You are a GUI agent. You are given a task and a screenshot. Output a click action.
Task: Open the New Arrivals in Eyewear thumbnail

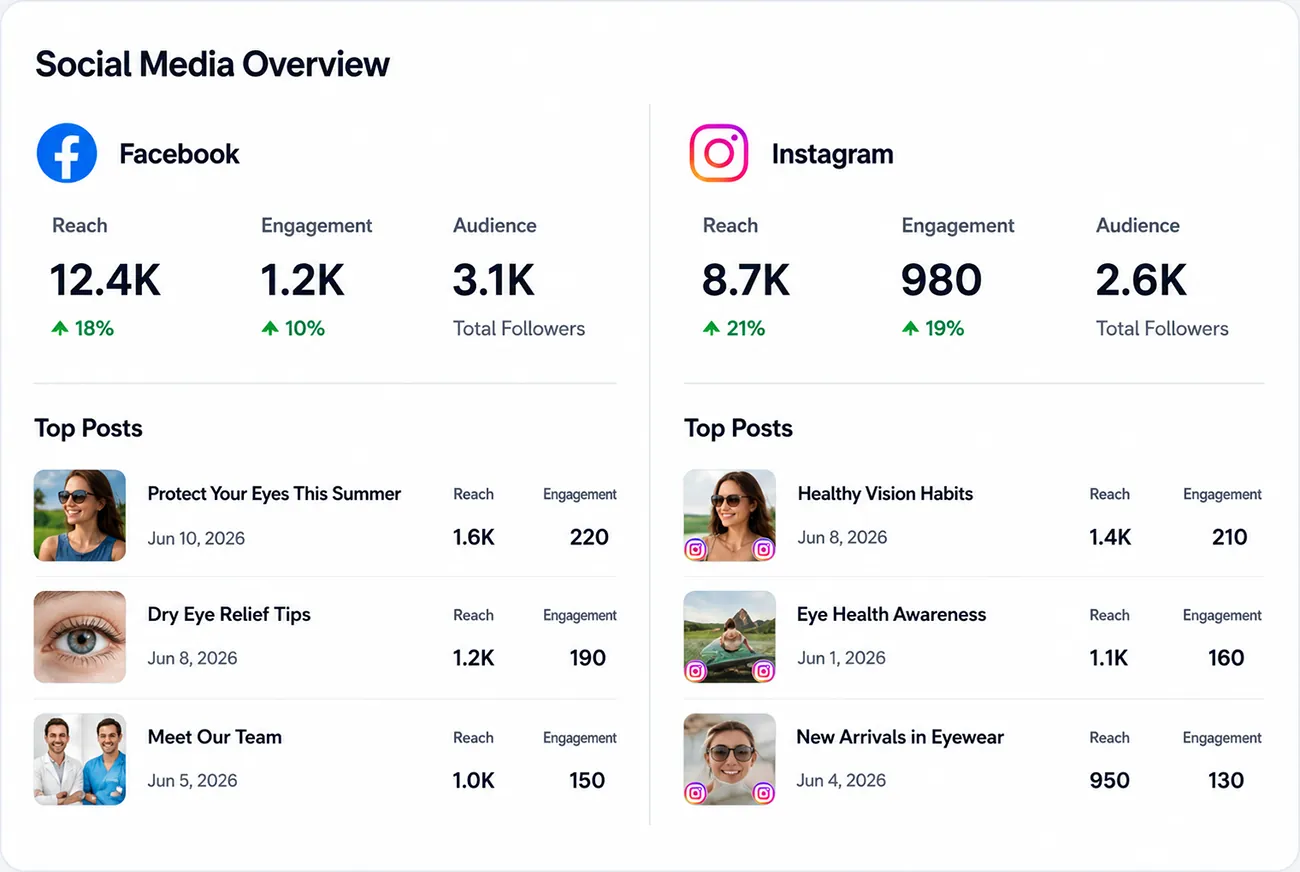click(729, 759)
